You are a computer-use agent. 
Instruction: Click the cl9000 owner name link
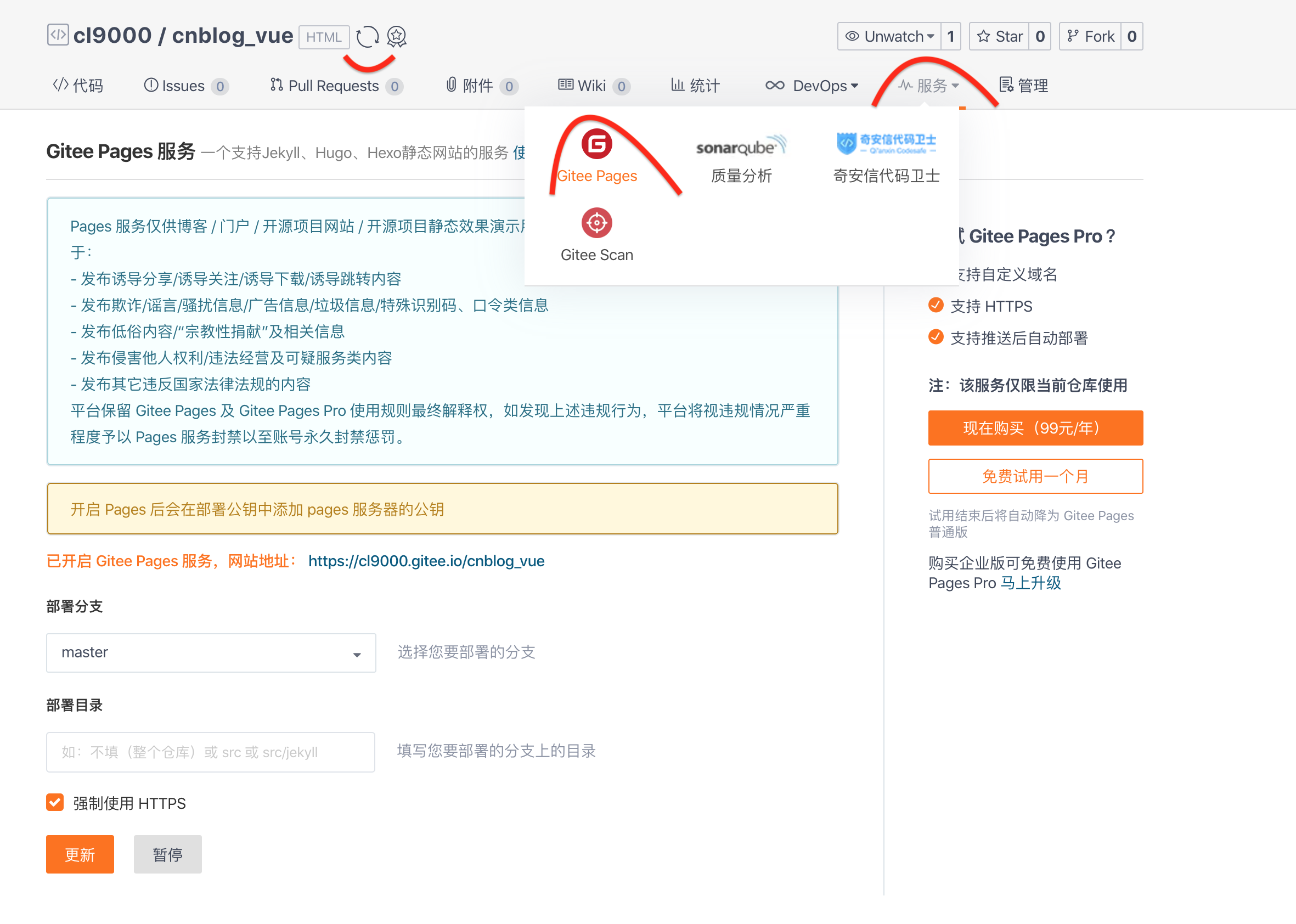click(x=112, y=35)
